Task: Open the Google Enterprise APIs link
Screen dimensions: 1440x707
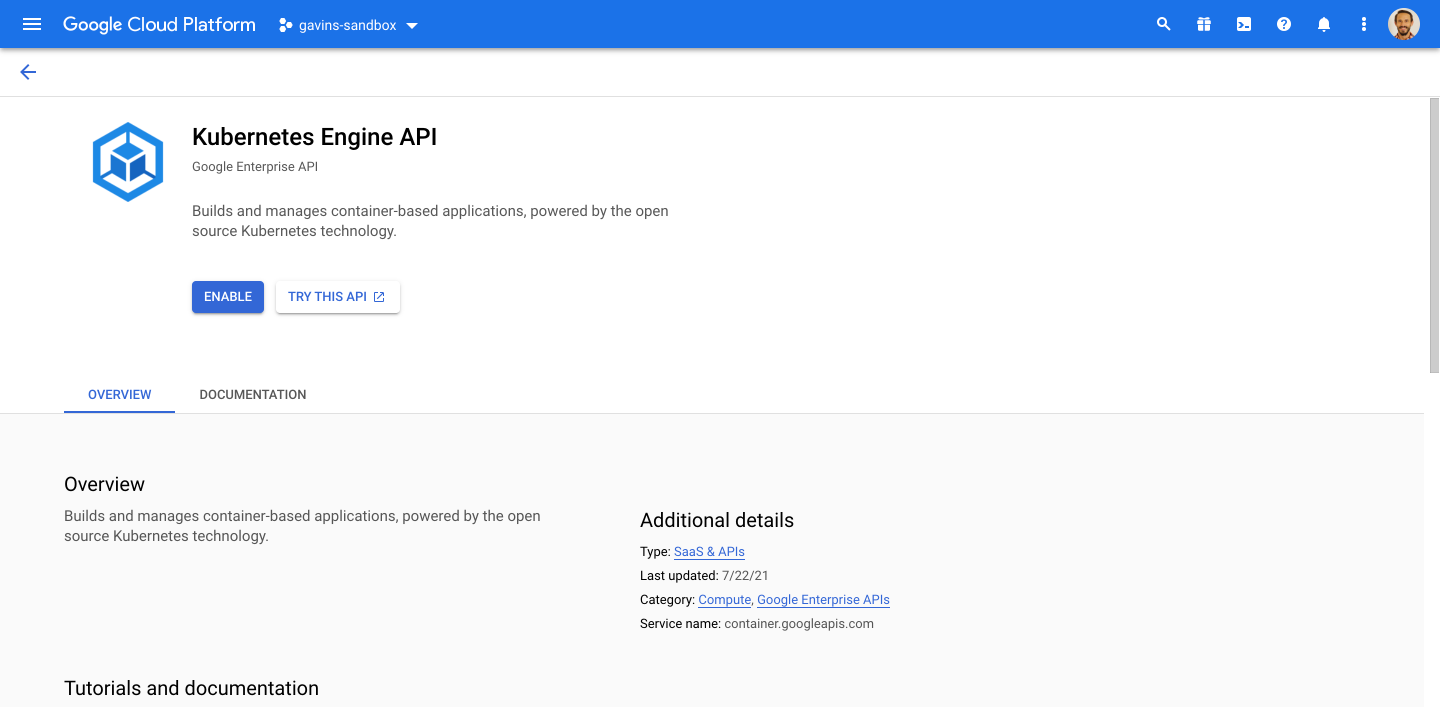Action: (x=823, y=600)
